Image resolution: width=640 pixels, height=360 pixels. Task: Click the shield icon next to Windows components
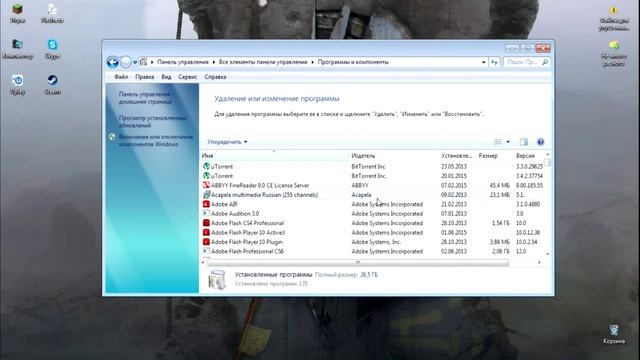112,137
